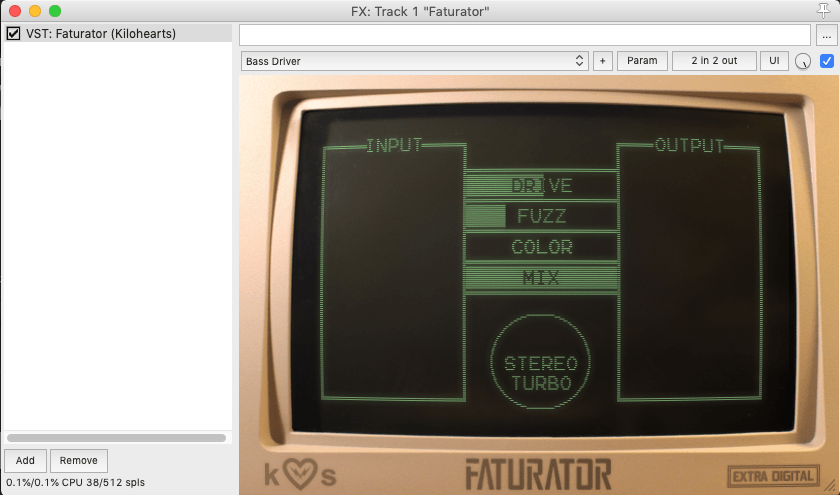This screenshot has height=495, width=840.
Task: Click the Remove FX button
Action: pyautogui.click(x=79, y=461)
